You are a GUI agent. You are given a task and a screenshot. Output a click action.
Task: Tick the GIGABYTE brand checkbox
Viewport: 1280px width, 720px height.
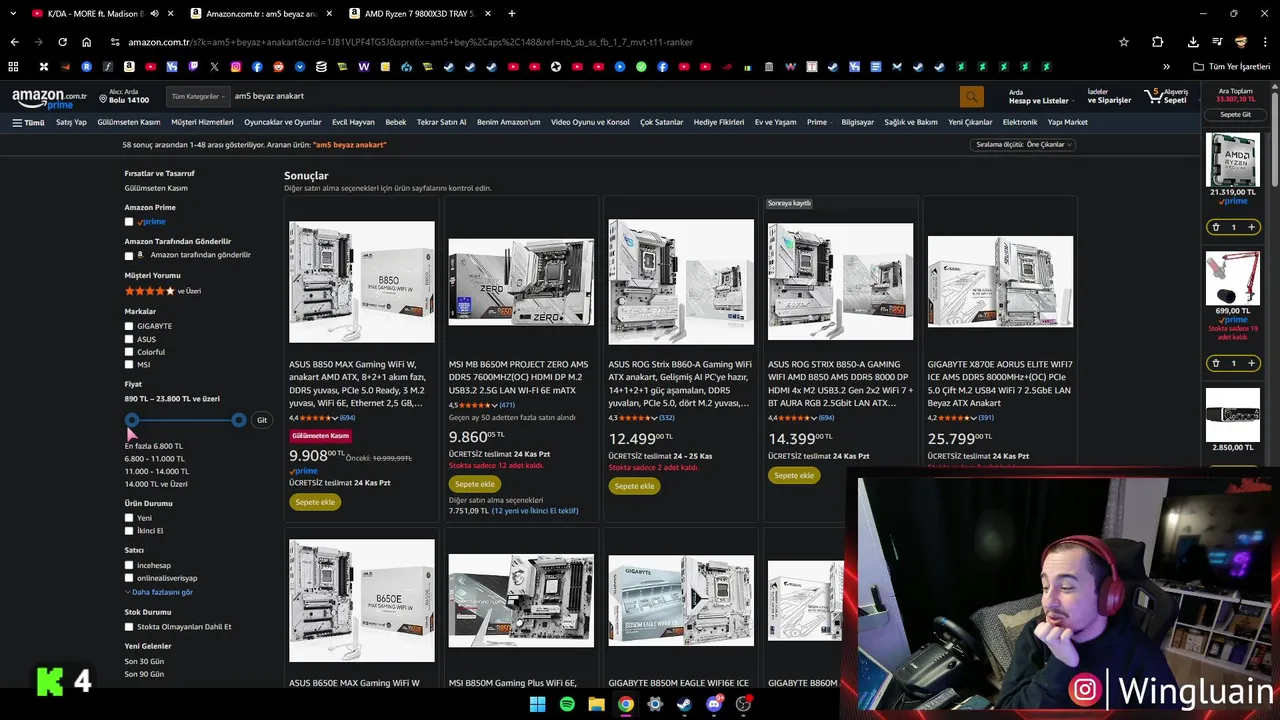coord(129,326)
